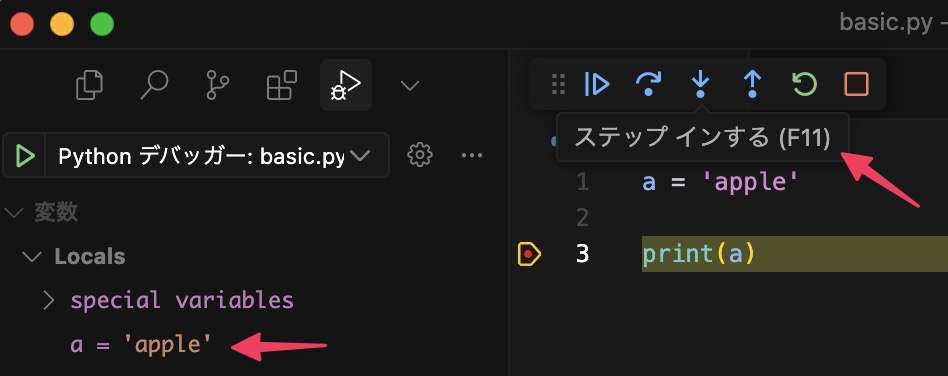Stop debugging with the square icon

coord(856,84)
